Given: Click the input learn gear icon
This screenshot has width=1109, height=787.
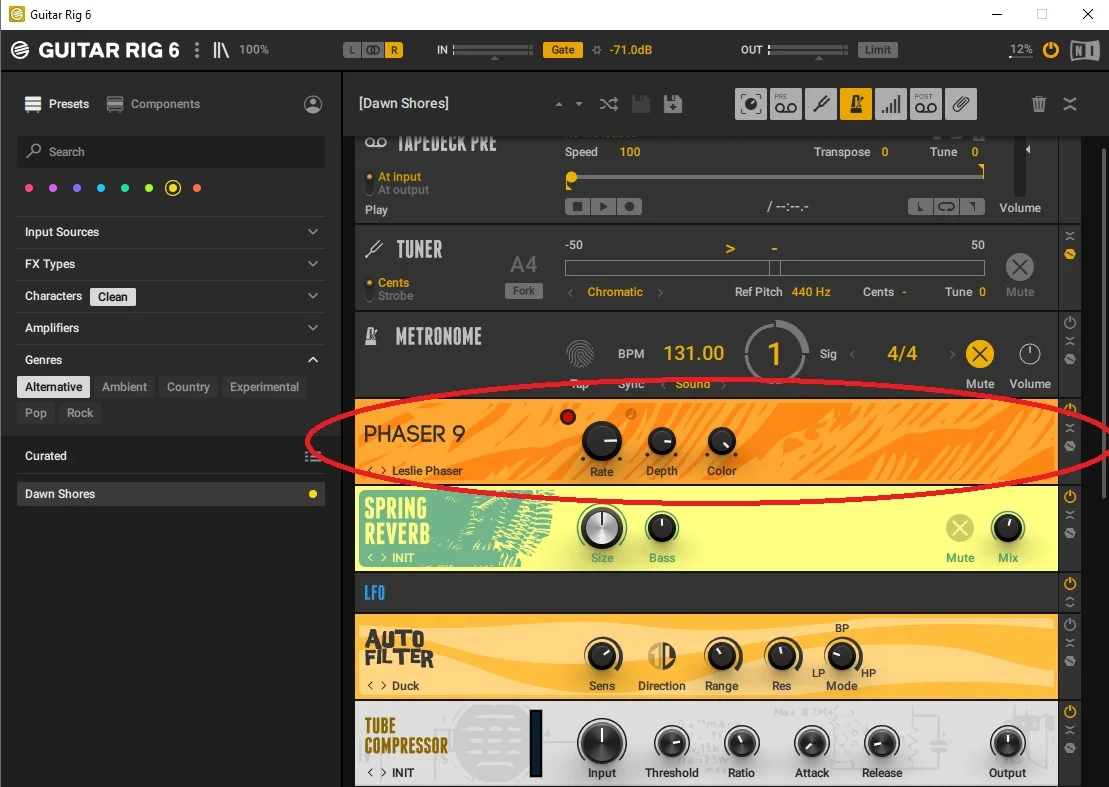Looking at the screenshot, I should coord(597,50).
